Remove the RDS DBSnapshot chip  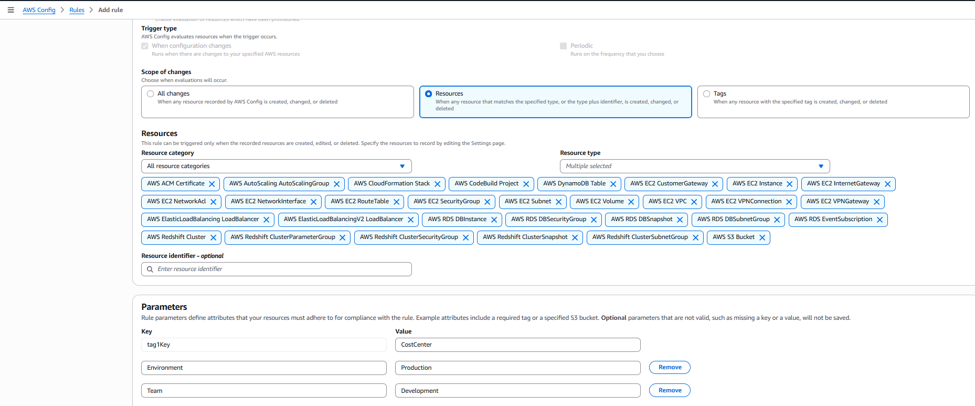680,220
